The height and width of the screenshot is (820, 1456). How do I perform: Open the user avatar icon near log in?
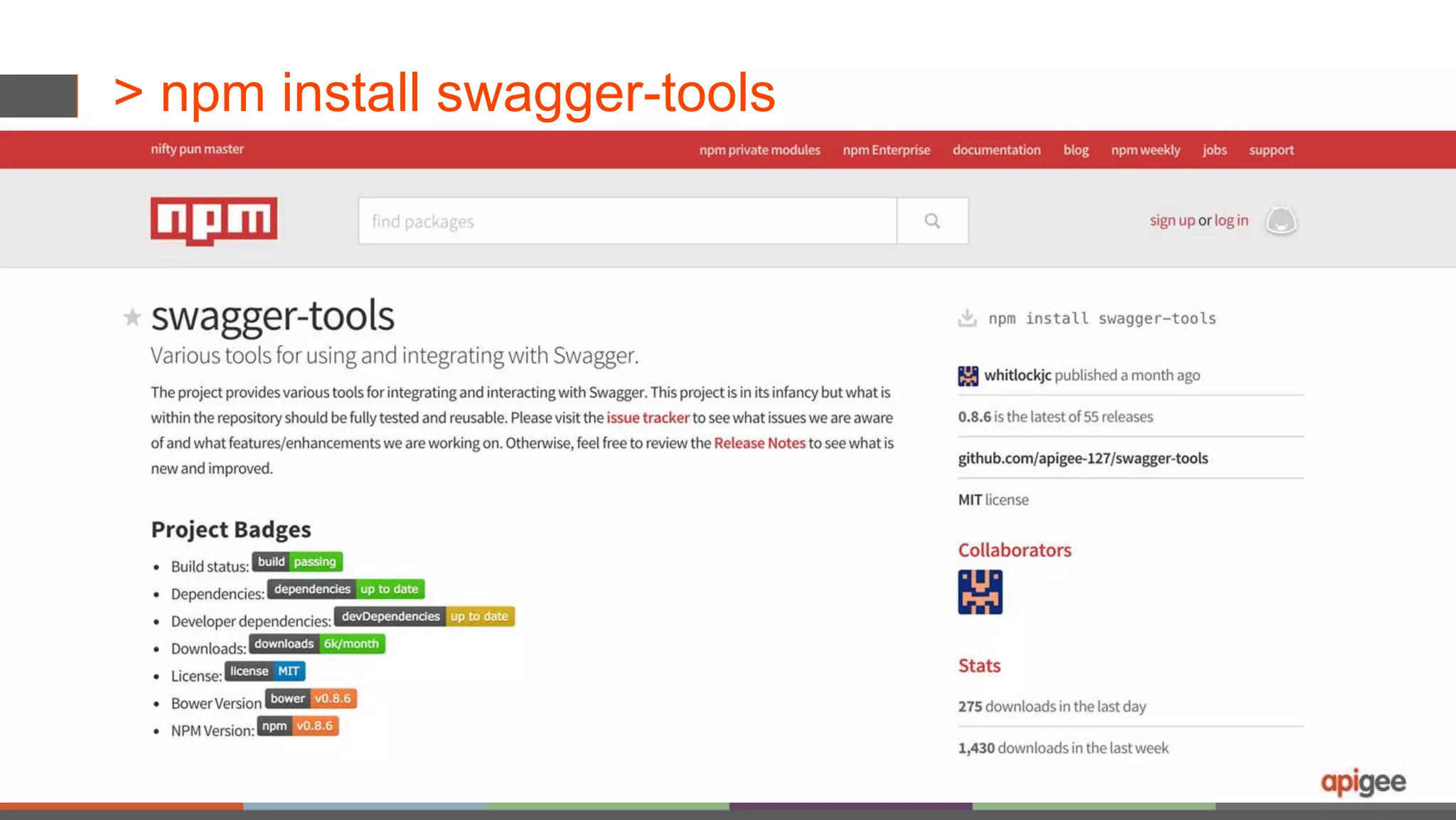1281,220
